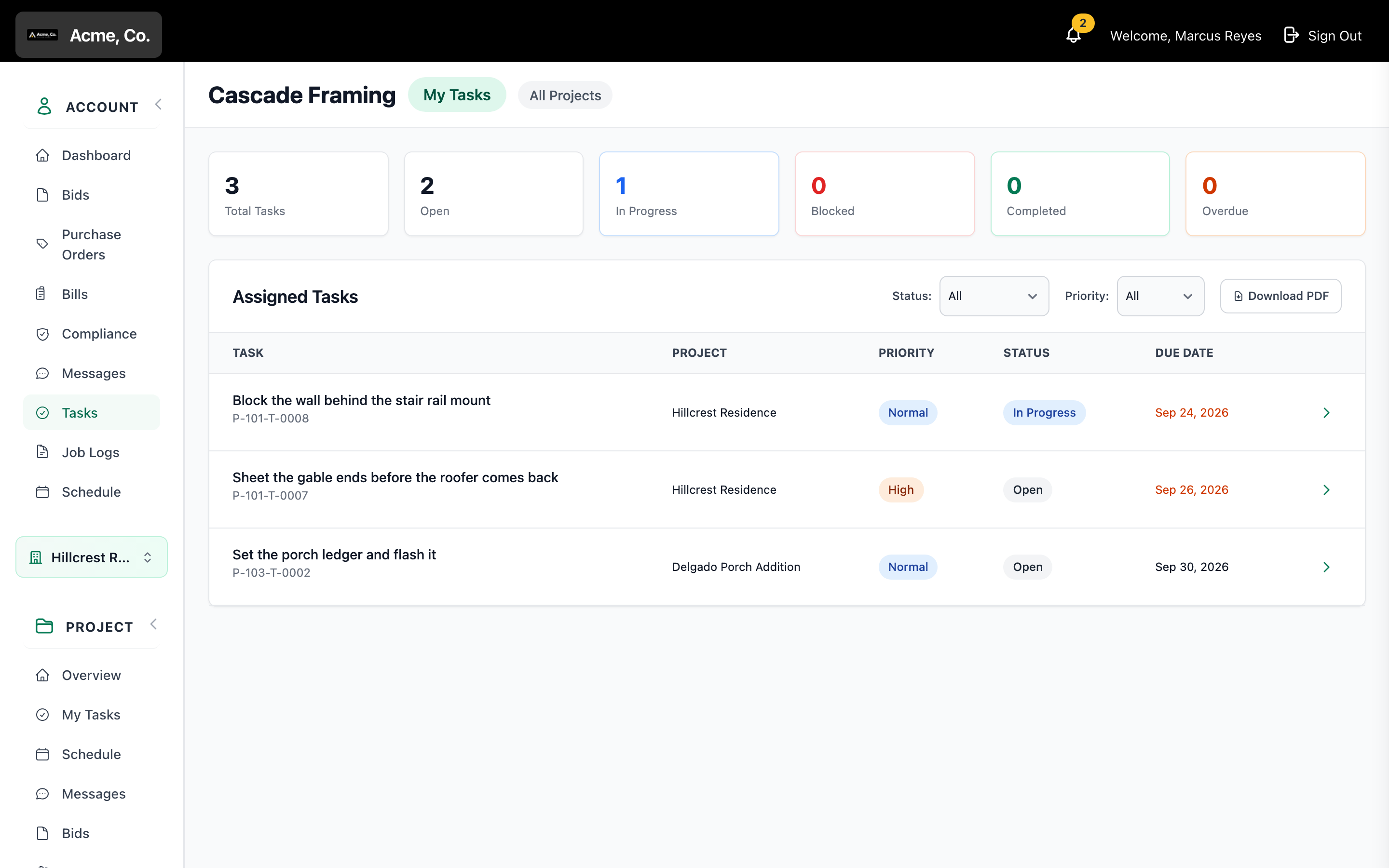Open Job Logs in sidebar
The image size is (1389, 868).
click(x=92, y=452)
